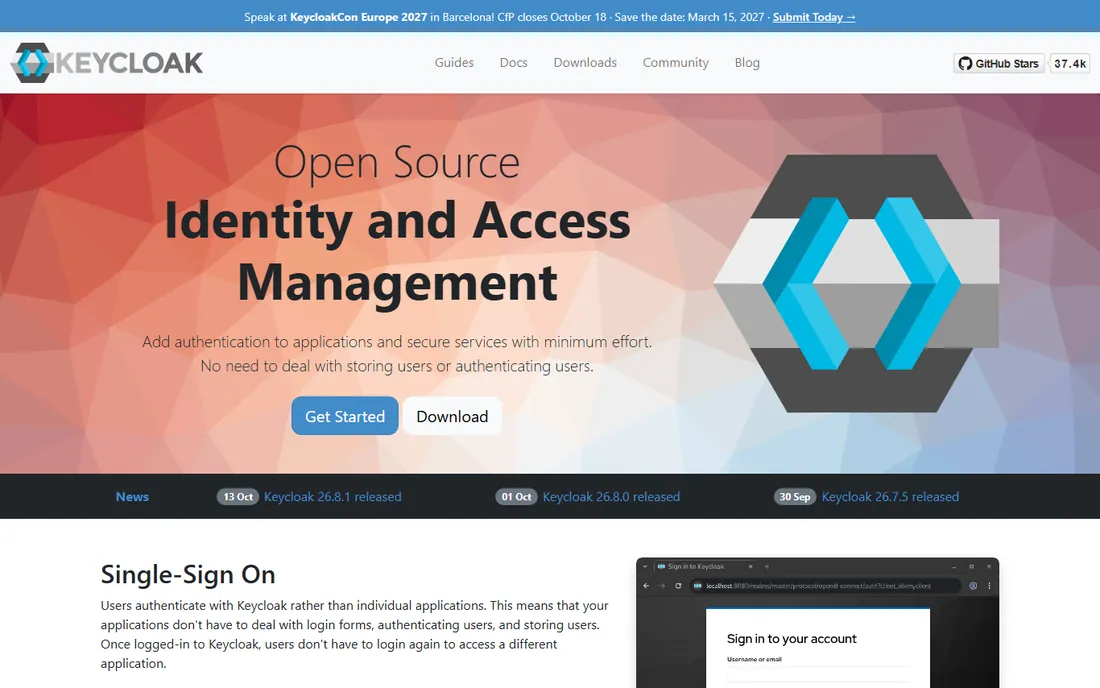Follow the Submit Today banner link
This screenshot has height=688, width=1100.
814,17
